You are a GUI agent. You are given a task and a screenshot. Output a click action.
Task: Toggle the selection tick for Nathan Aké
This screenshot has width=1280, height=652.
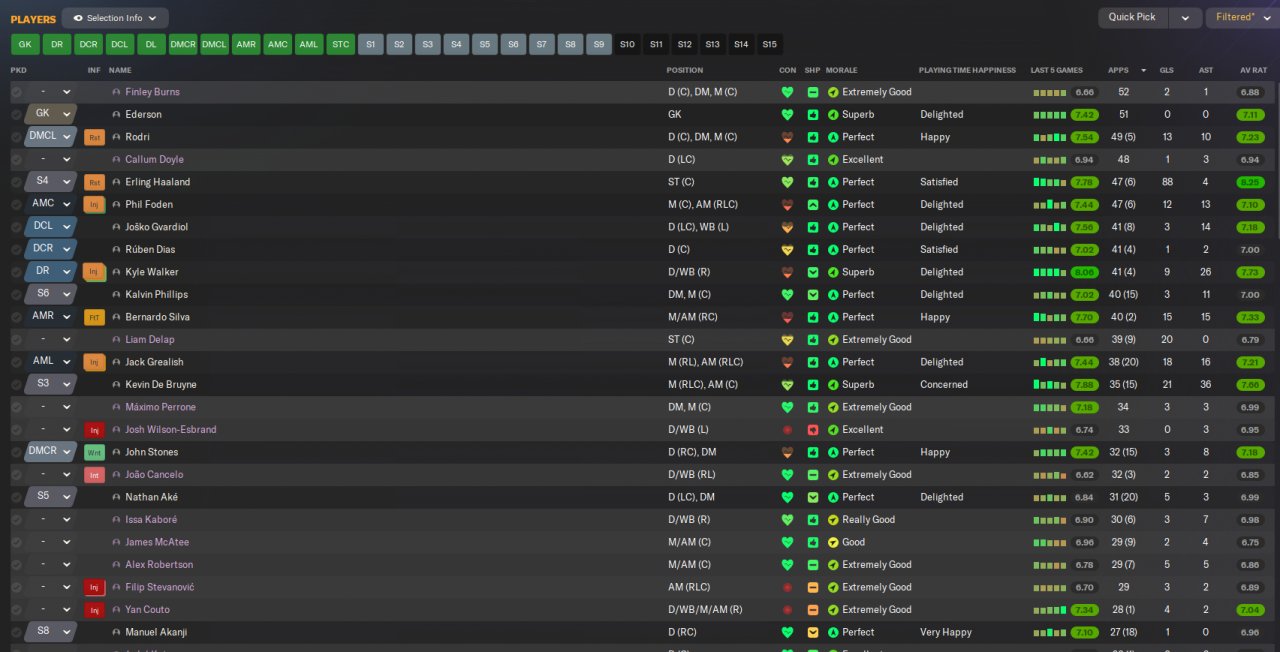[16, 497]
